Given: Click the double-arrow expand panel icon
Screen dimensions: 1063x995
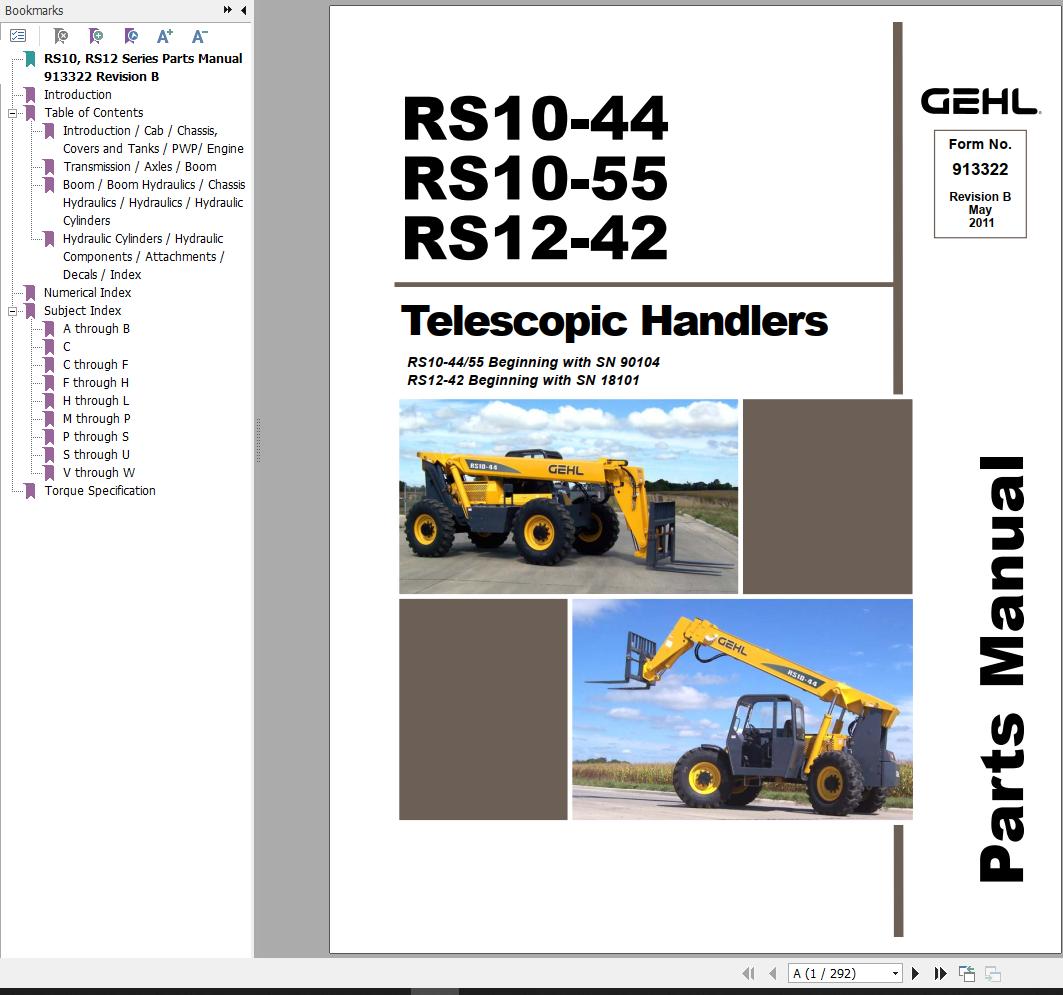Looking at the screenshot, I should coord(228,10).
